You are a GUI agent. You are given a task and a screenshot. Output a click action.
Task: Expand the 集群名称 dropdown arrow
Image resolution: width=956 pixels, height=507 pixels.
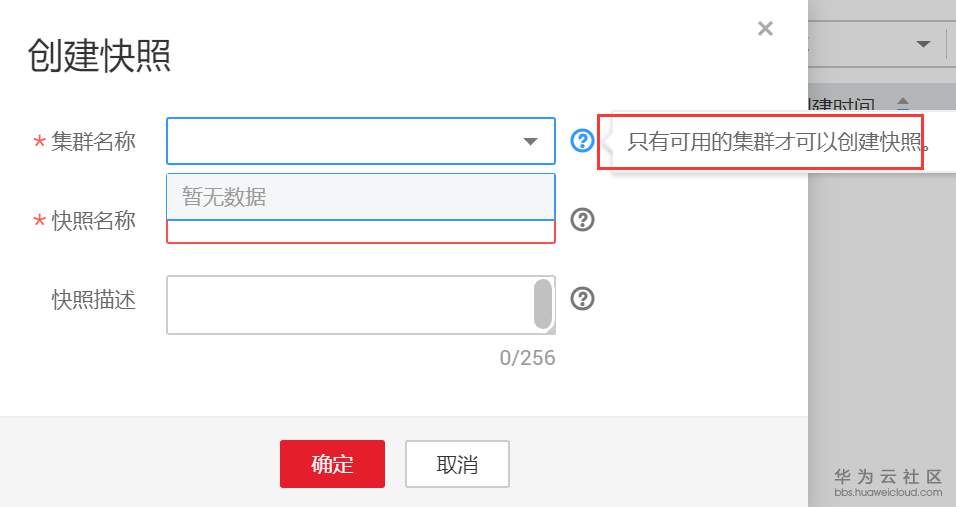[531, 142]
